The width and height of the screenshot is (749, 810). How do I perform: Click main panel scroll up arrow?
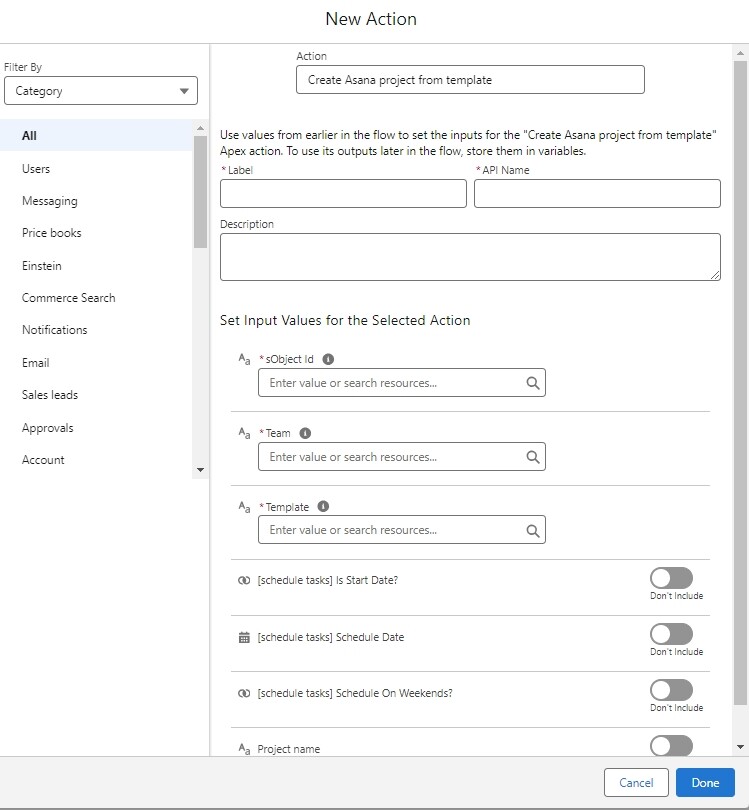point(740,53)
